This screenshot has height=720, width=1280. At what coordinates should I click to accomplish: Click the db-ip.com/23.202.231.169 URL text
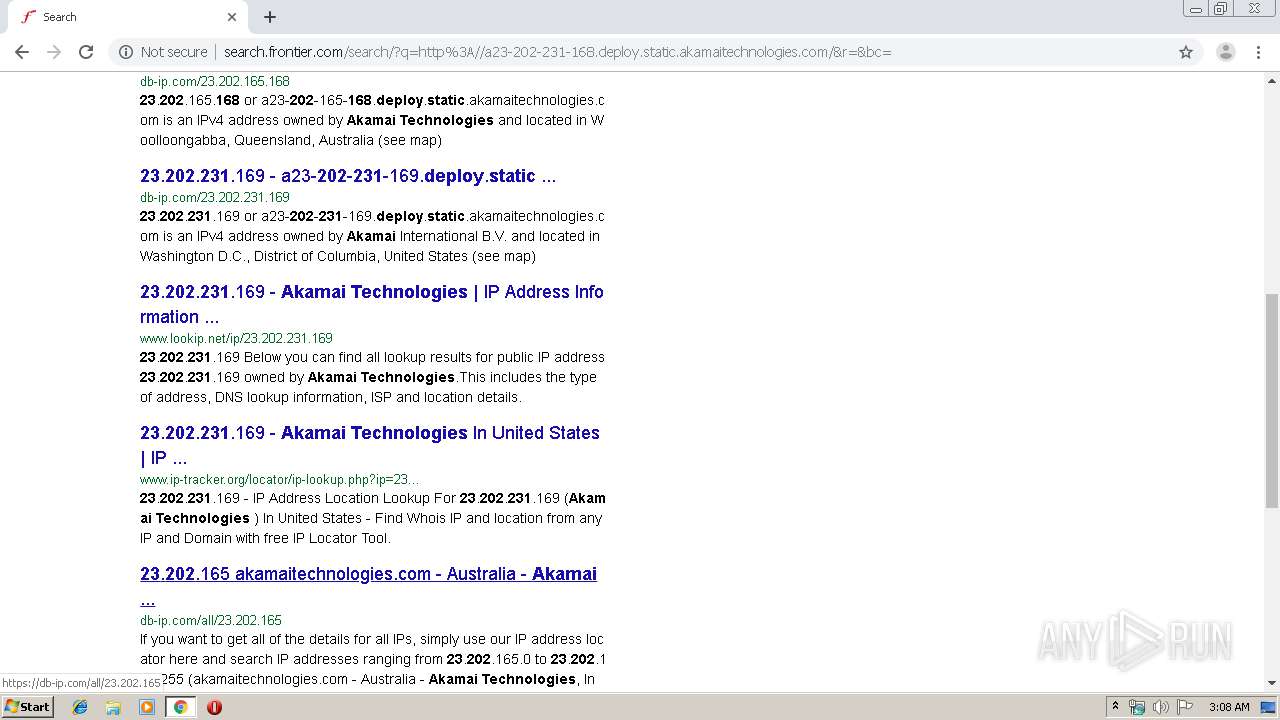(215, 197)
